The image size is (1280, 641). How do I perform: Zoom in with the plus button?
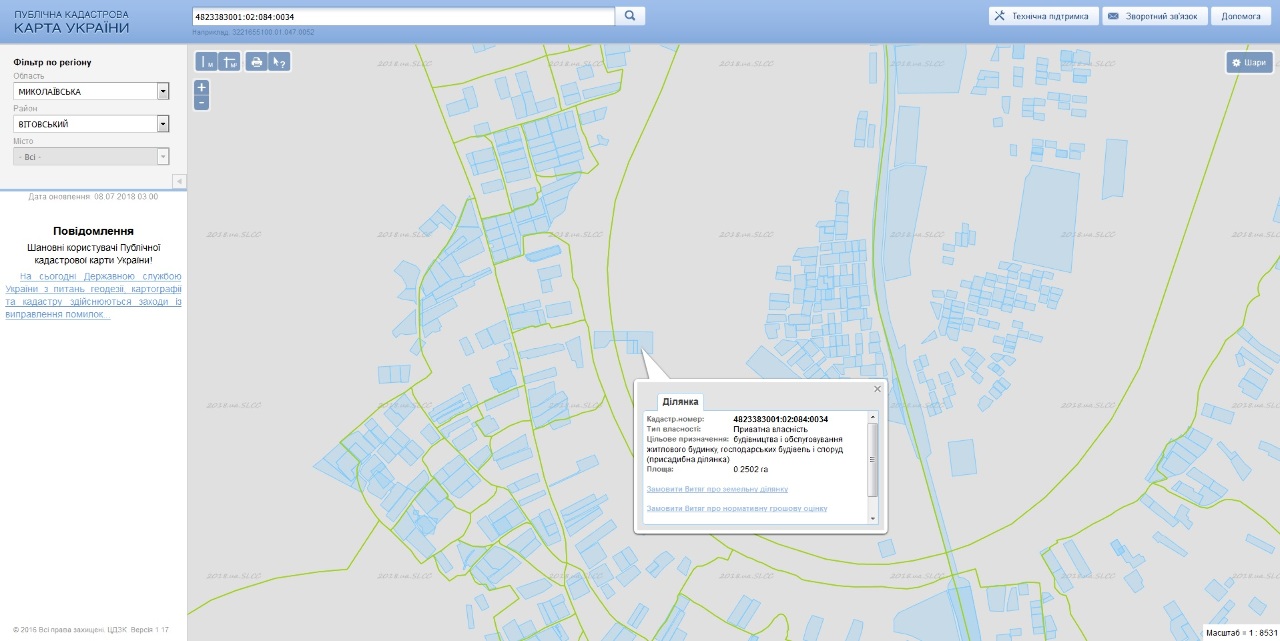[202, 87]
